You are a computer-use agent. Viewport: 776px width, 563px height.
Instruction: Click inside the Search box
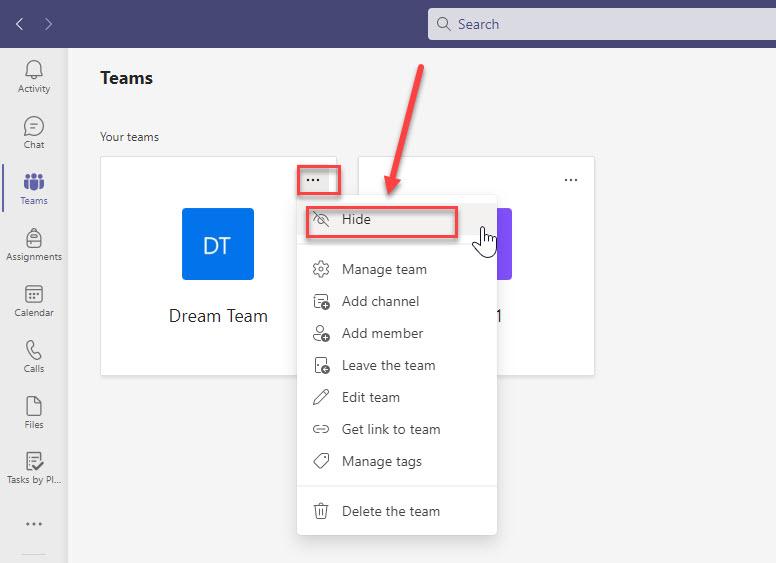(x=602, y=24)
